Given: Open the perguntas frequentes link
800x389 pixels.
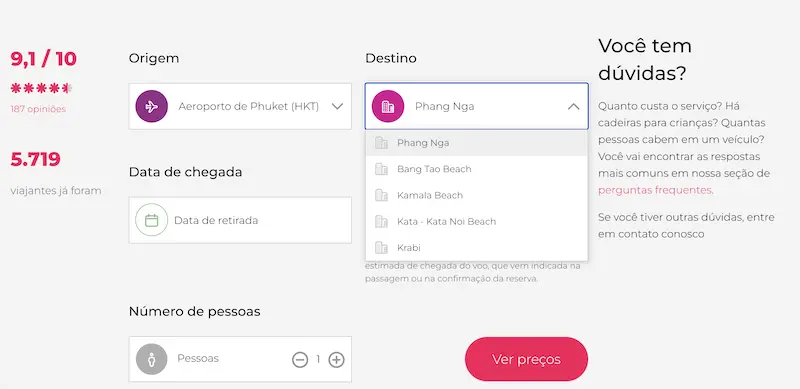Looking at the screenshot, I should pyautogui.click(x=655, y=190).
